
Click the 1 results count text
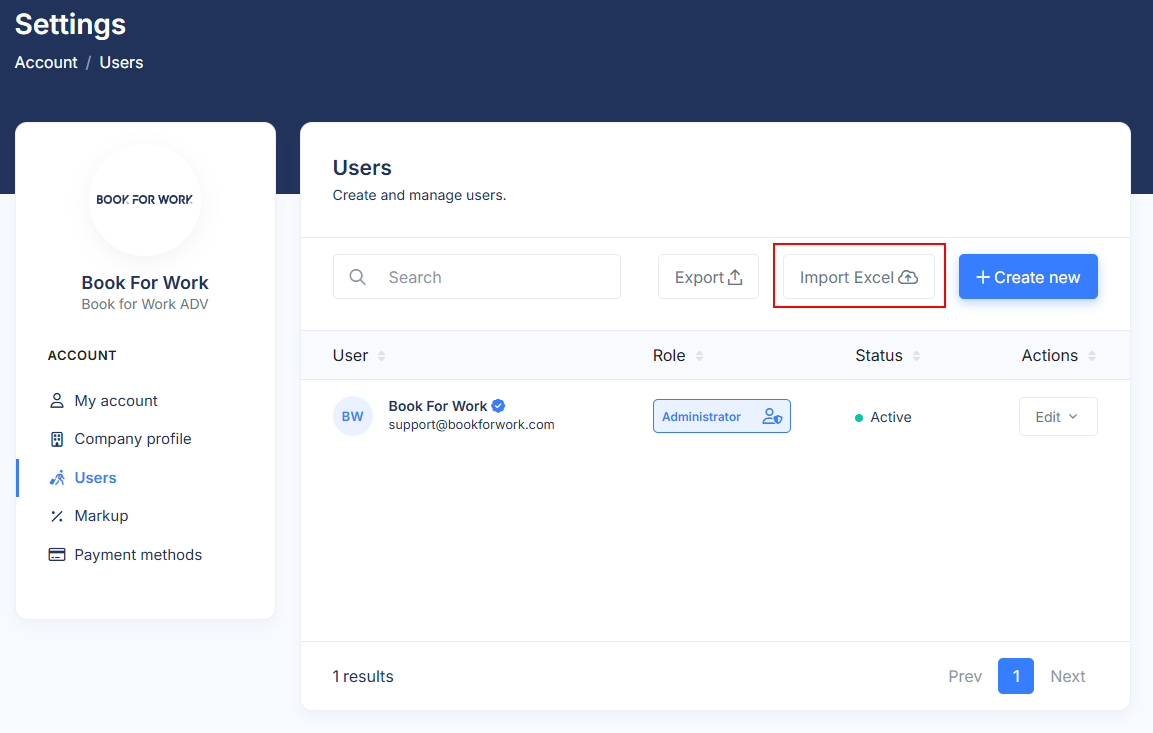point(363,676)
